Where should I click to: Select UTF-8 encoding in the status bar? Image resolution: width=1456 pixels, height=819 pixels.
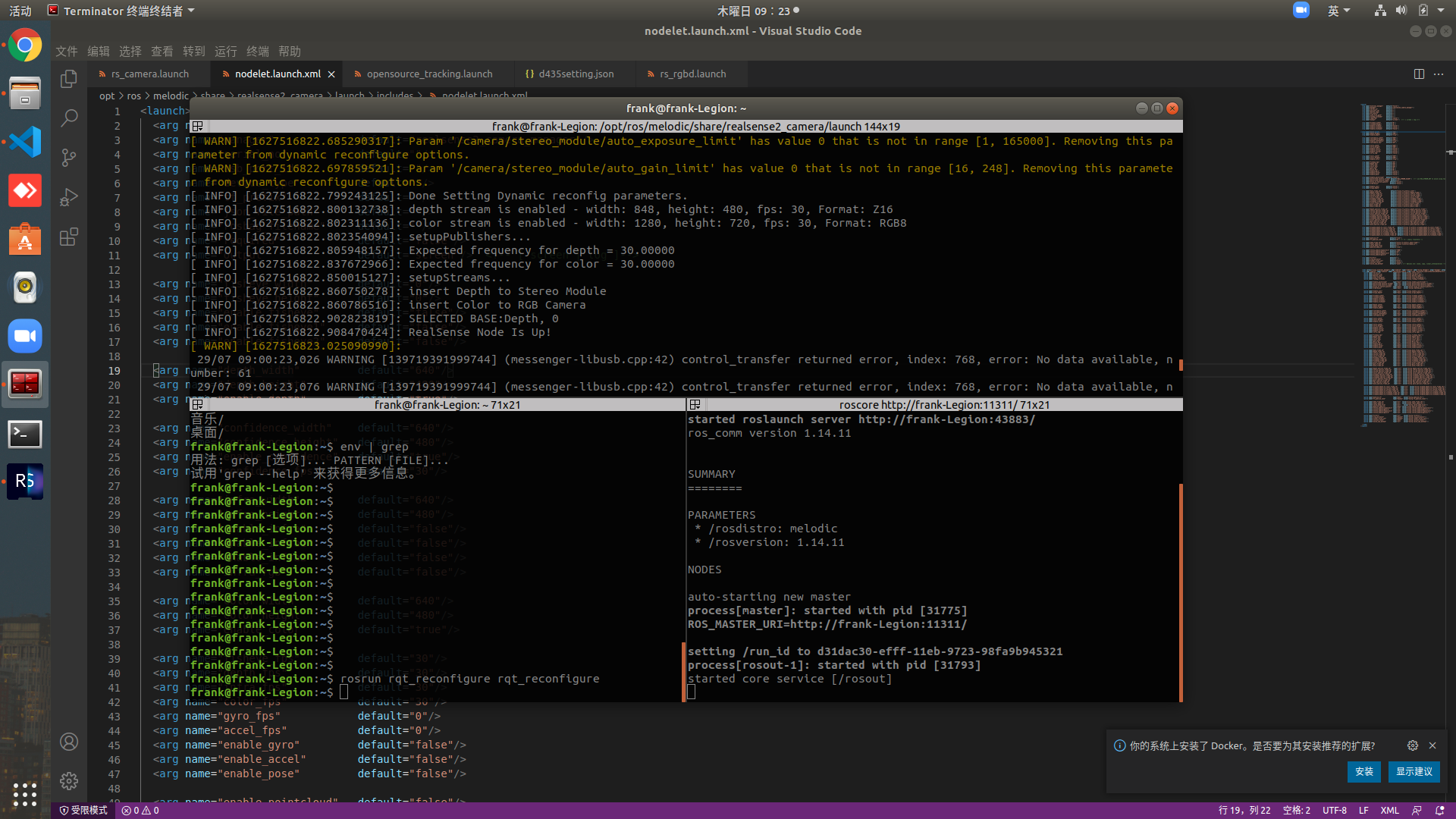tap(1335, 810)
